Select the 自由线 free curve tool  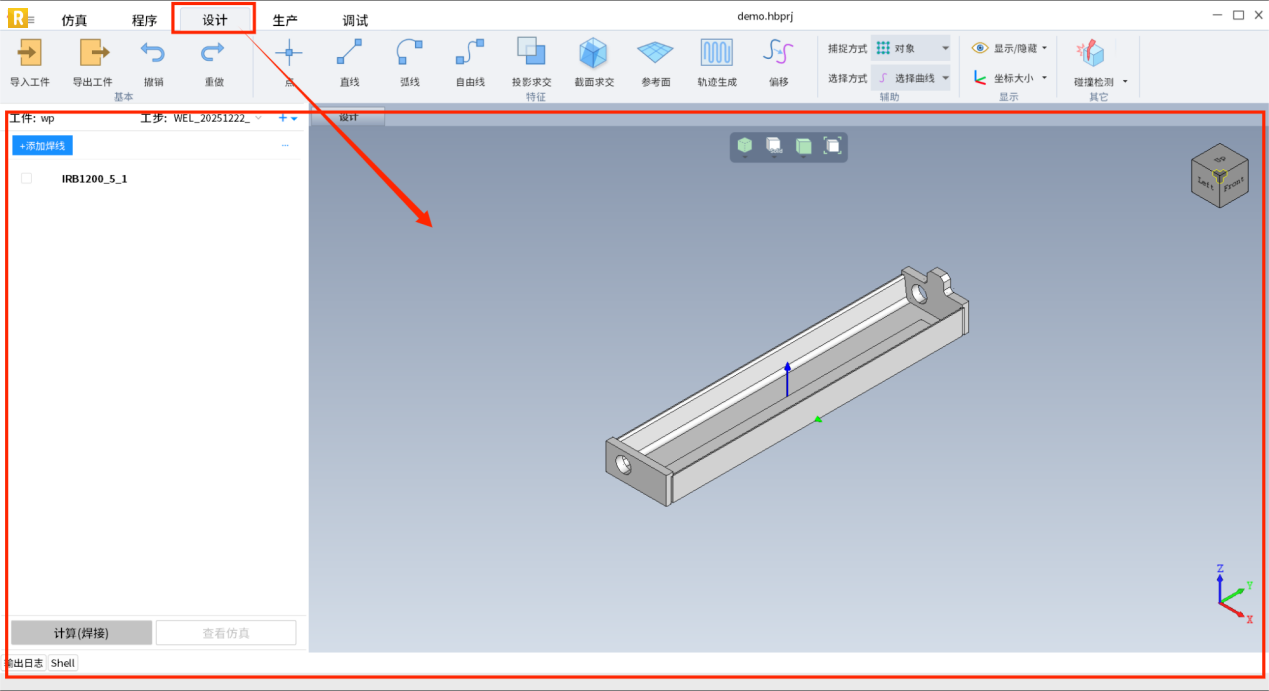470,53
